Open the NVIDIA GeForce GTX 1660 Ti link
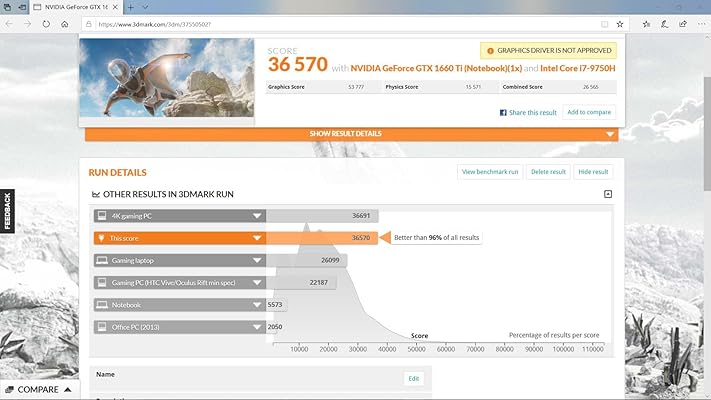The height and width of the screenshot is (400, 711). 436,68
